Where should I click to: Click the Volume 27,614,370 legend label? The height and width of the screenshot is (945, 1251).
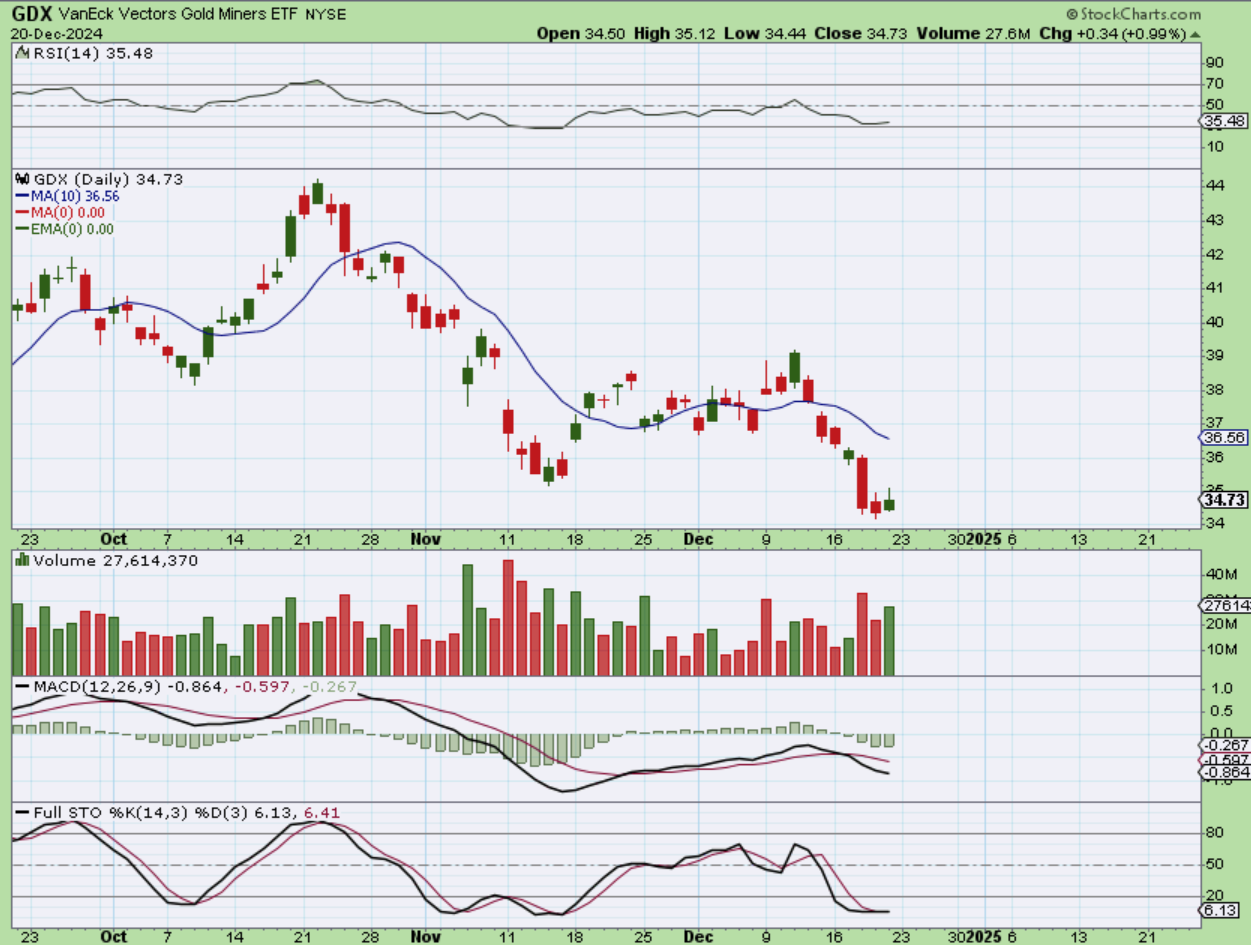pos(115,561)
